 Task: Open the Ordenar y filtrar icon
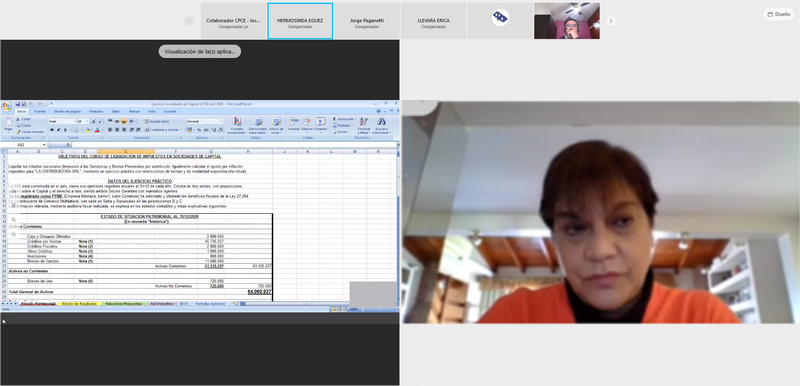[364, 125]
